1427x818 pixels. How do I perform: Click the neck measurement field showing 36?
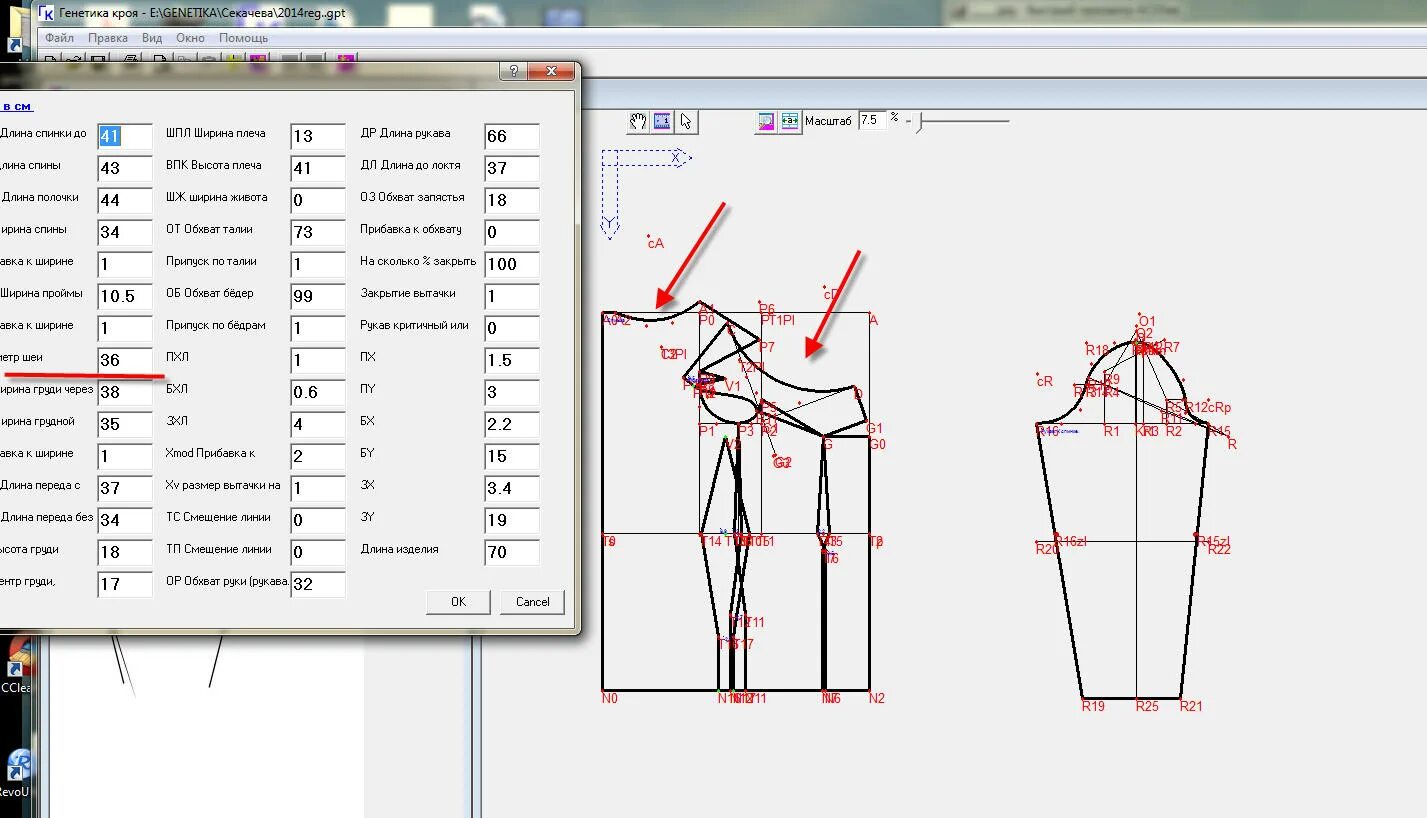click(x=125, y=360)
